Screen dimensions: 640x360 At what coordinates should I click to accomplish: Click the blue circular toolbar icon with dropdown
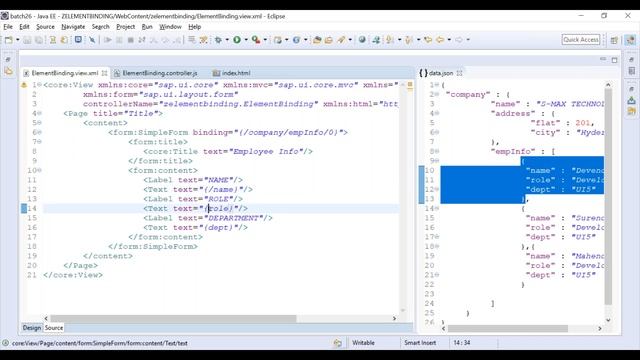point(296,40)
